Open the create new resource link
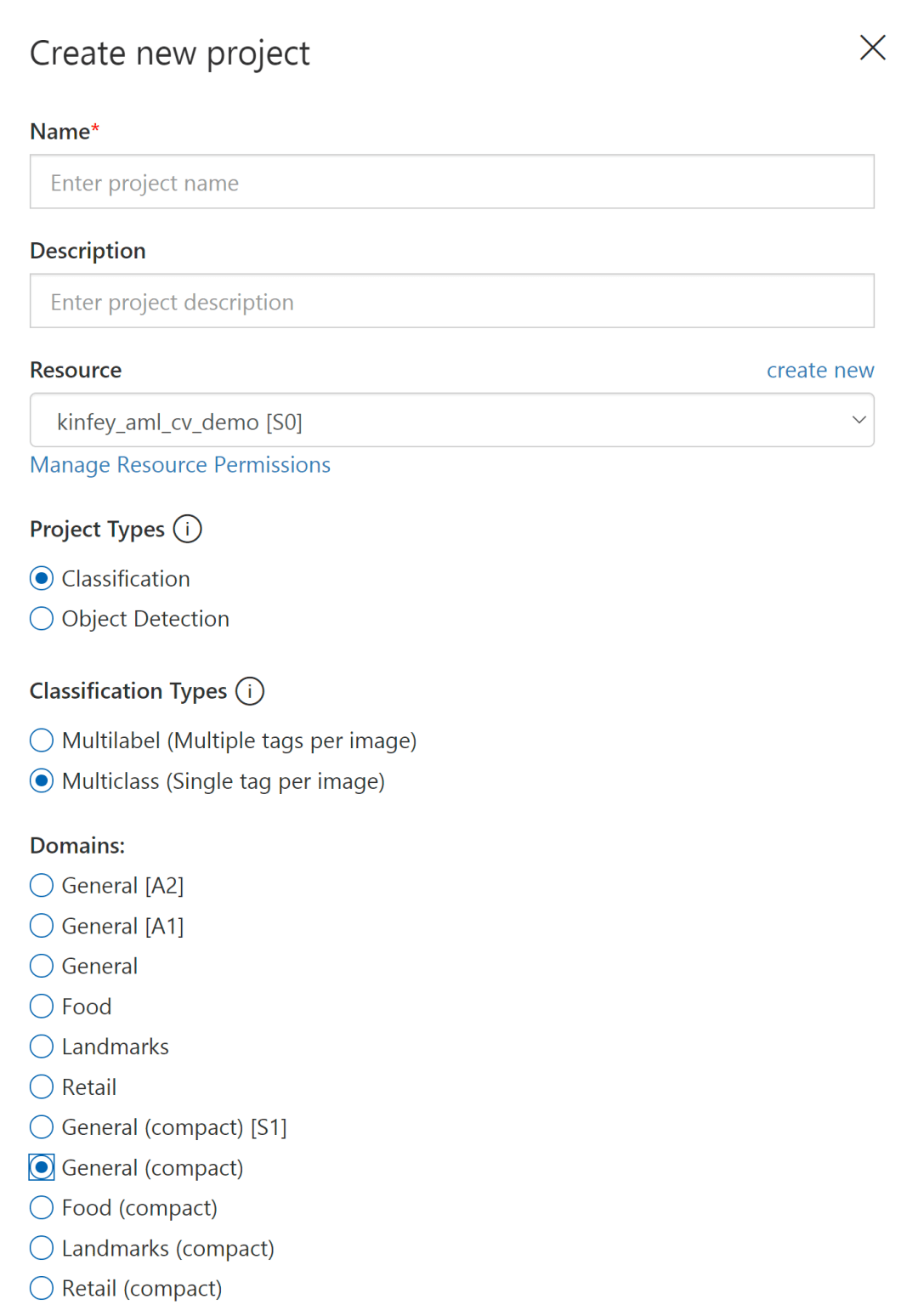The width and height of the screenshot is (918, 1316). (x=819, y=371)
